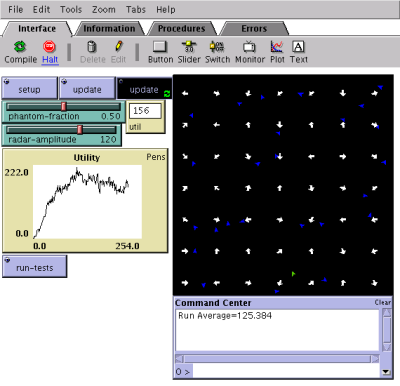The image size is (400, 386).
Task: Toggle the forever update button
Action: pyautogui.click(x=144, y=88)
